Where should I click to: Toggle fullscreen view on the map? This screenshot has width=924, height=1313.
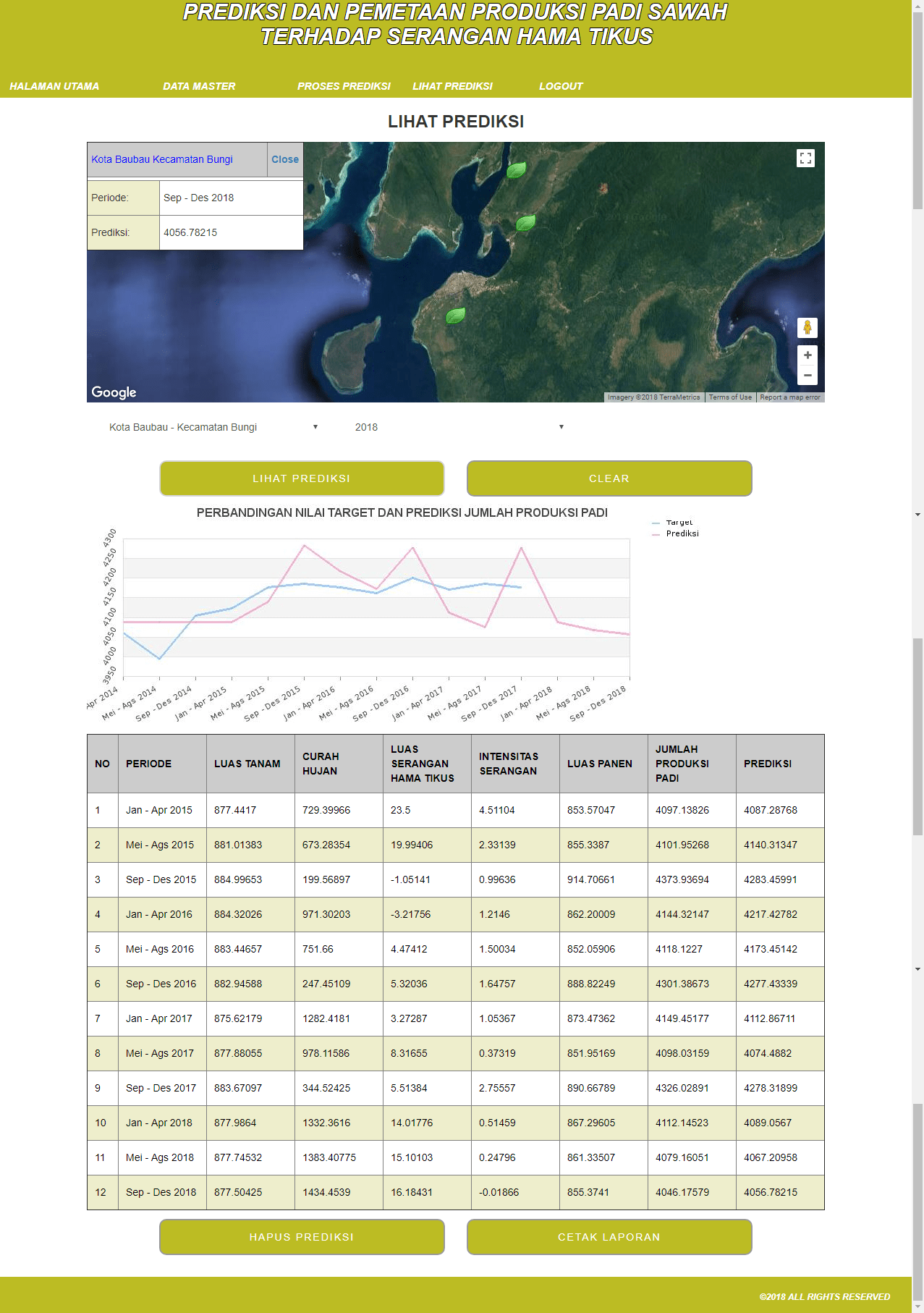(805, 158)
